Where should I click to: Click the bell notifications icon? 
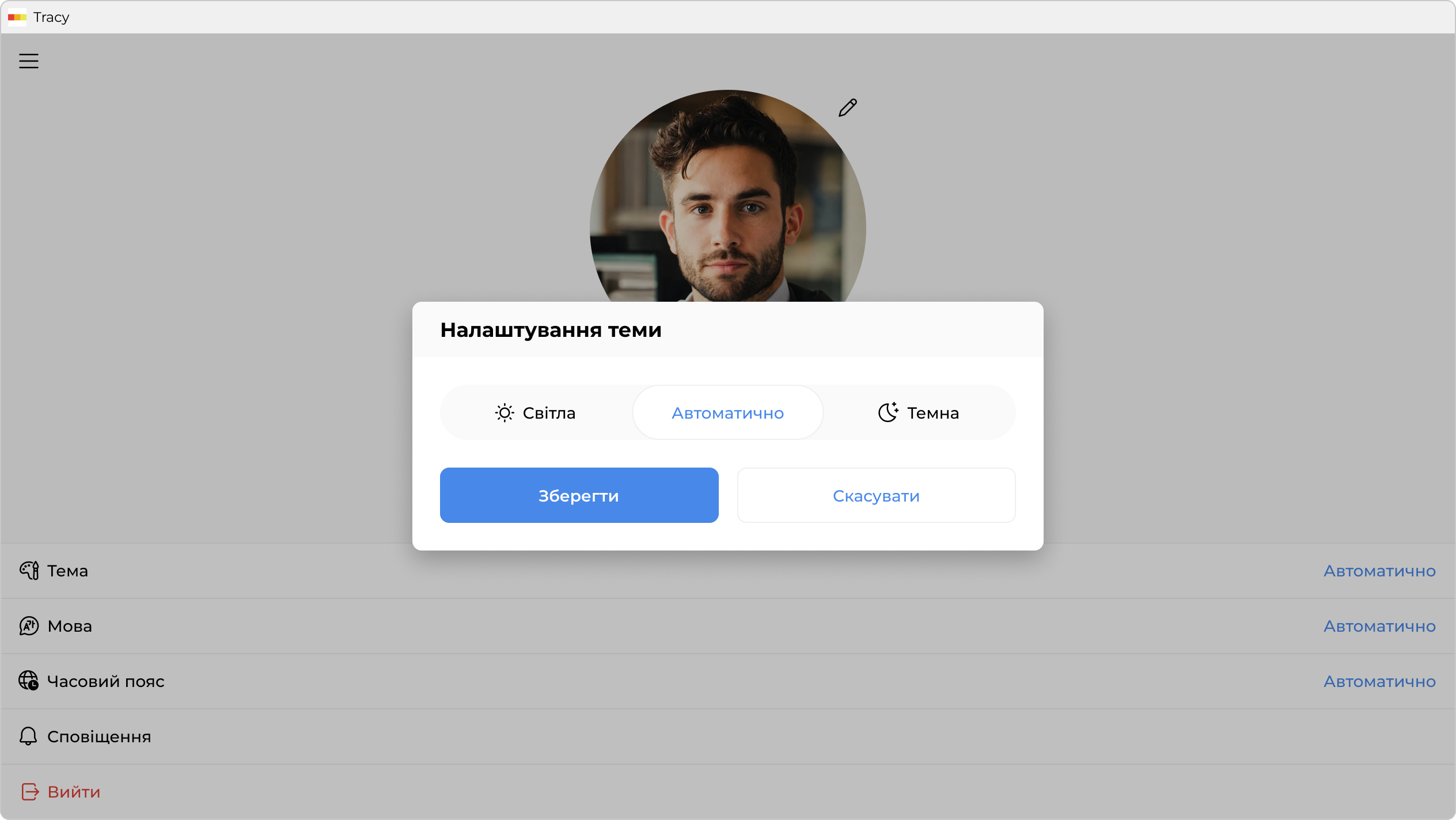tap(28, 736)
